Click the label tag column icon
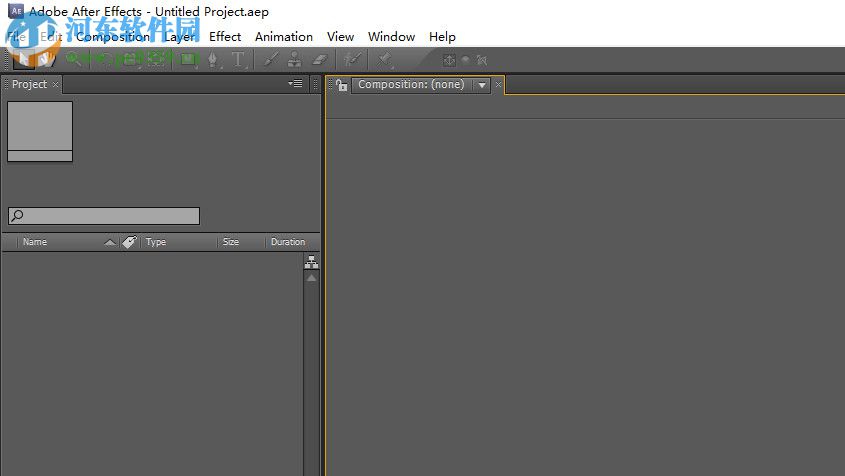 click(x=129, y=242)
